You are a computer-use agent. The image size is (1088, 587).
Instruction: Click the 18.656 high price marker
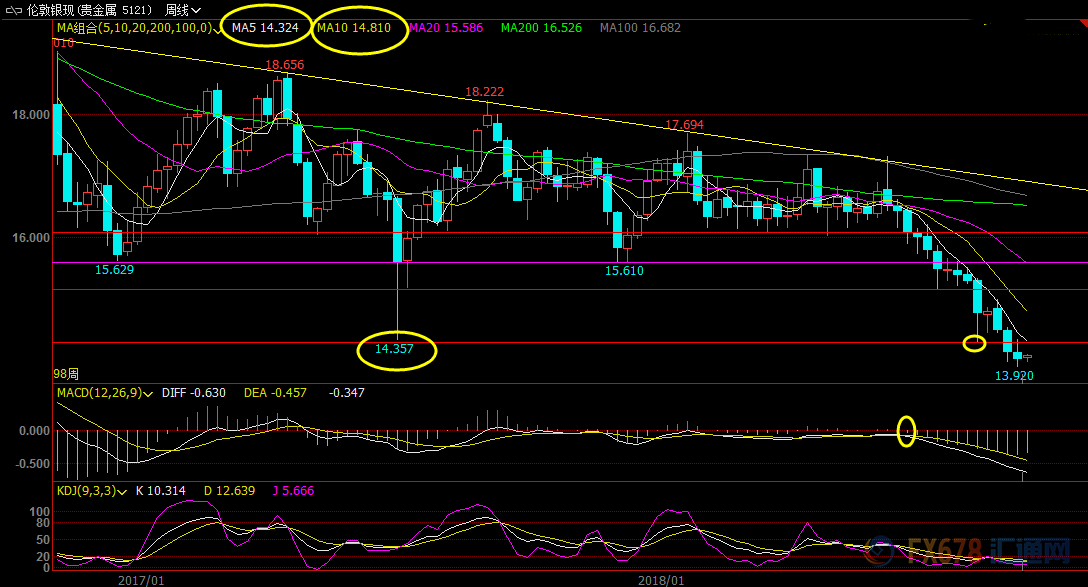[x=285, y=65]
